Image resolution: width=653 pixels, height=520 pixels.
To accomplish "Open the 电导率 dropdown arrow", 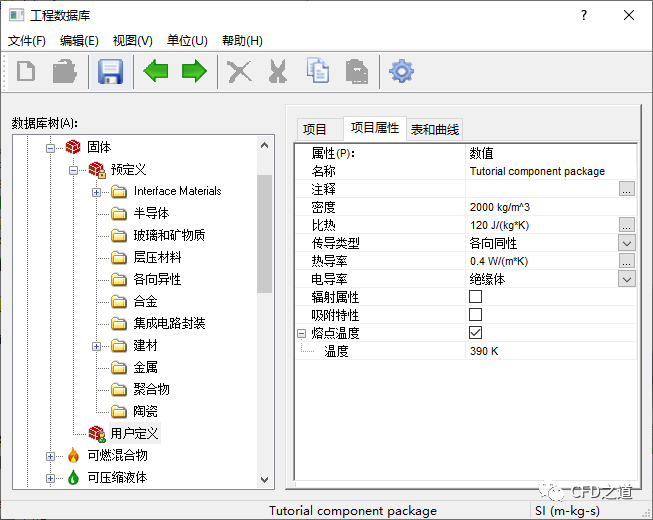I will point(626,279).
